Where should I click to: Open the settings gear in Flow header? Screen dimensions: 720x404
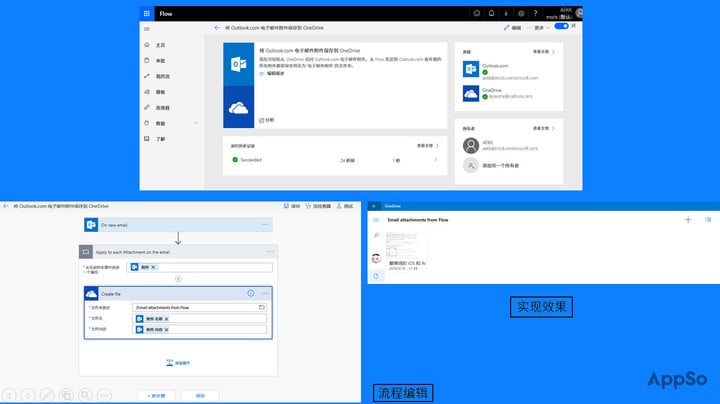pos(521,13)
